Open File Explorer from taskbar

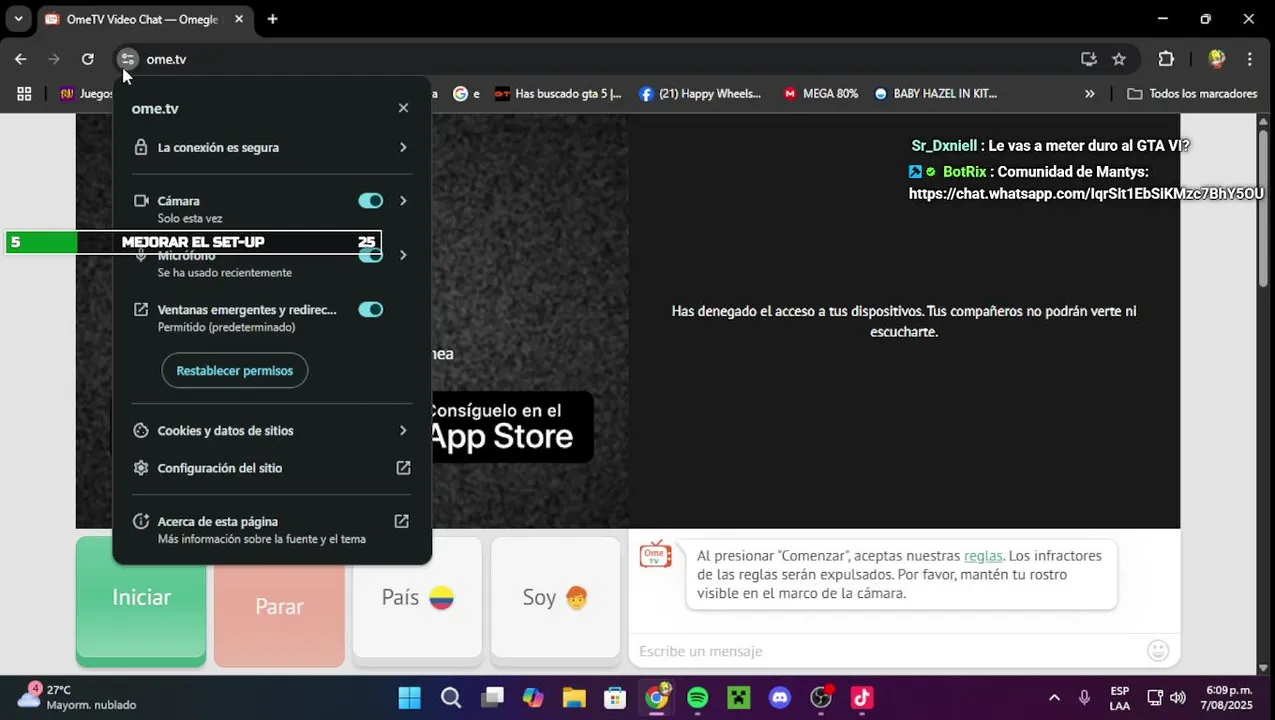(574, 697)
